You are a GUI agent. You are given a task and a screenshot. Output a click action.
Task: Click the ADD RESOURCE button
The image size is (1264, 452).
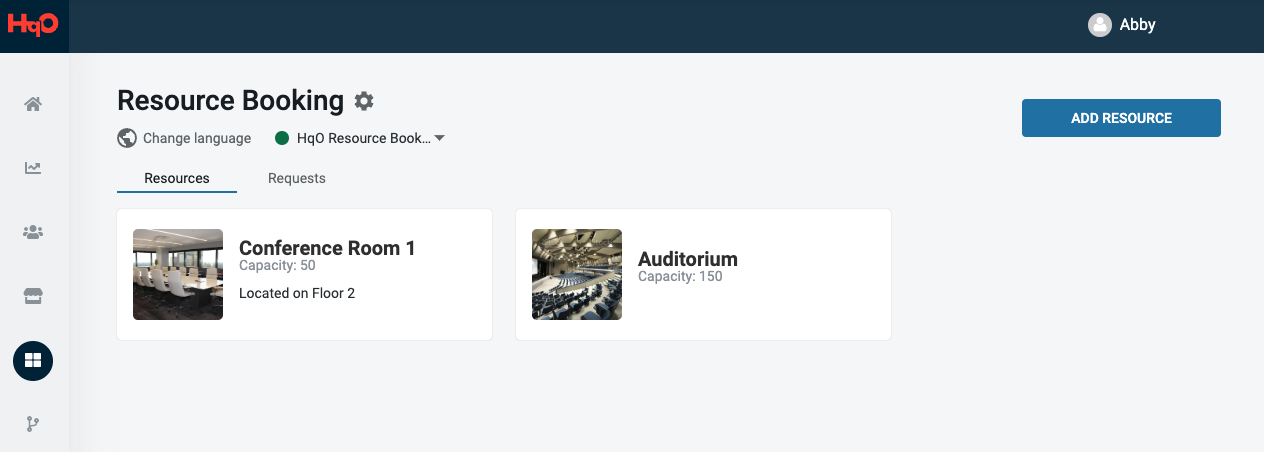coord(1121,118)
